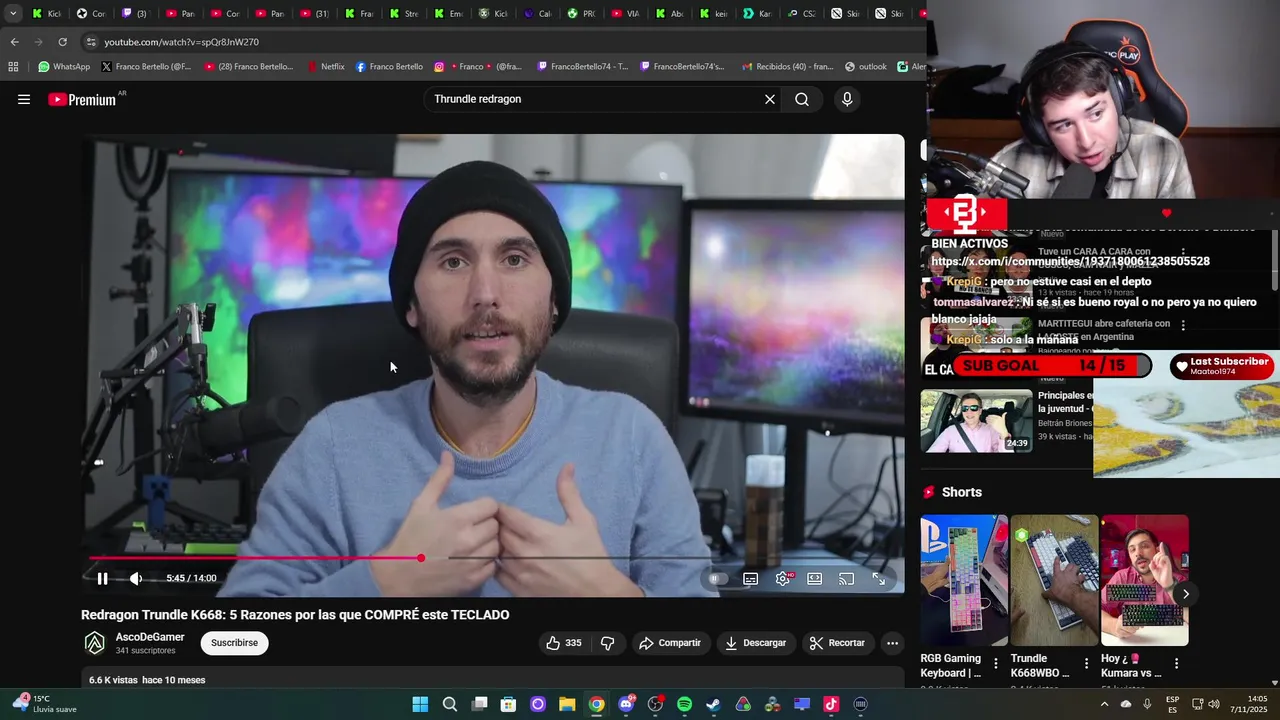Subscribe to AscoDeGamer with Suscribirse
This screenshot has width=1280, height=720.
click(234, 643)
